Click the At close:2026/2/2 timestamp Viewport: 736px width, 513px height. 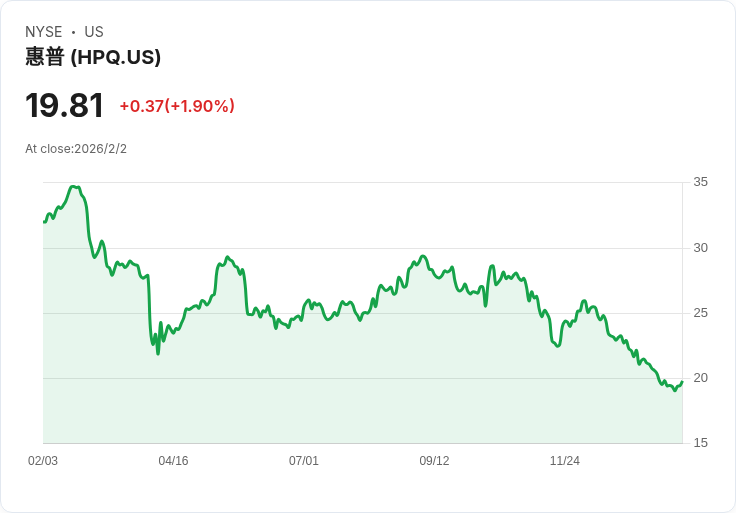(x=76, y=149)
